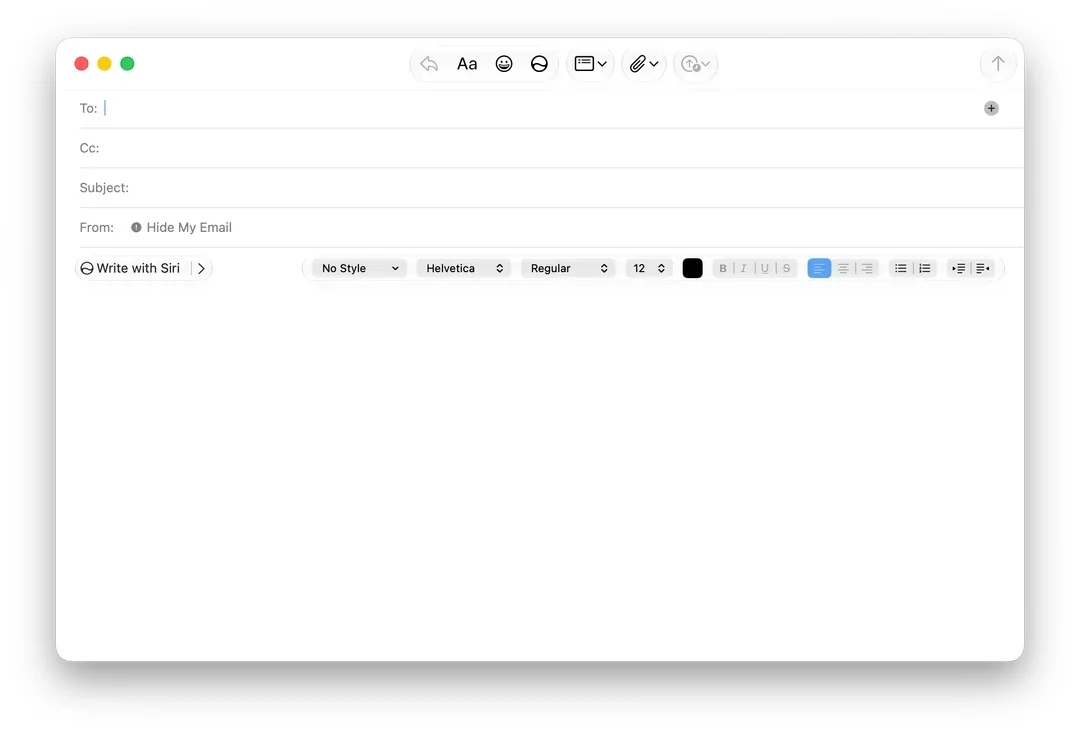Screen dimensions: 1080x735
Task: Click the Siri writing tools toolbar icon
Action: point(539,64)
